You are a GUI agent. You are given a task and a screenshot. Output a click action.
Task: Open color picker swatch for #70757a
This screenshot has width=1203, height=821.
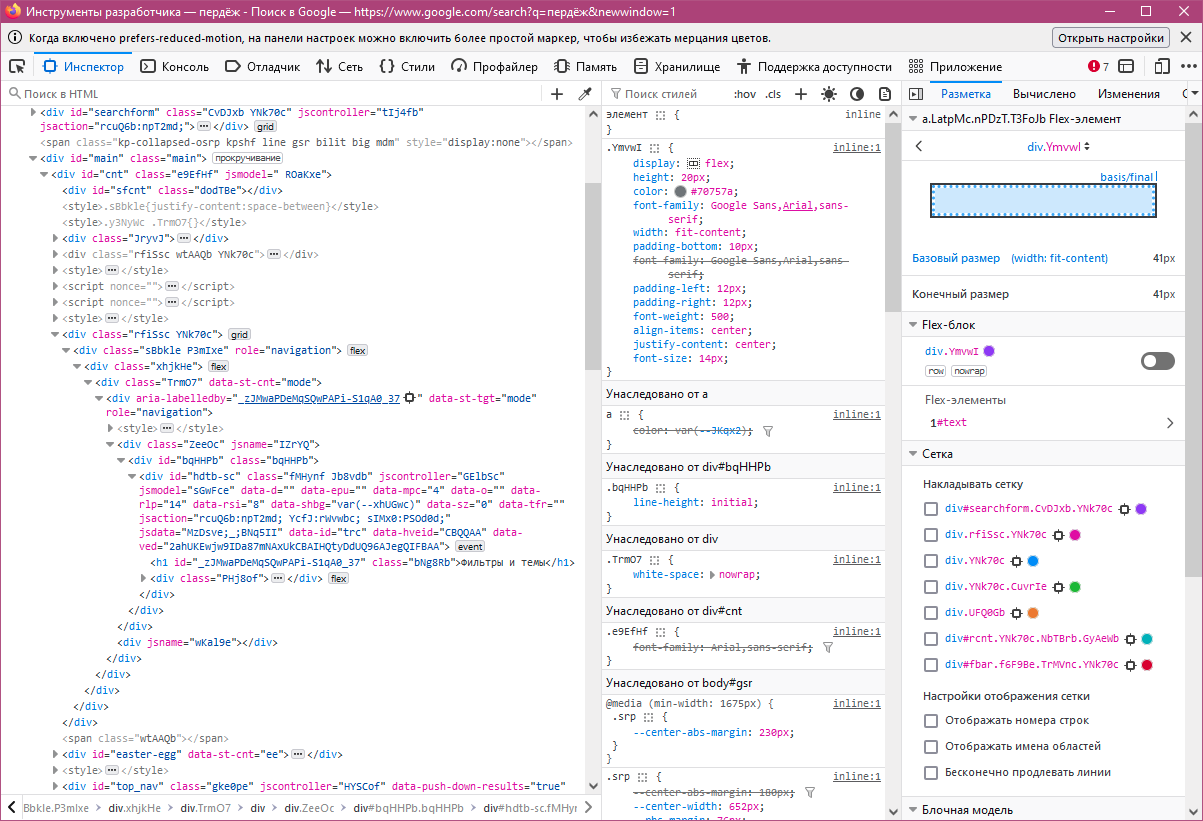(680, 191)
